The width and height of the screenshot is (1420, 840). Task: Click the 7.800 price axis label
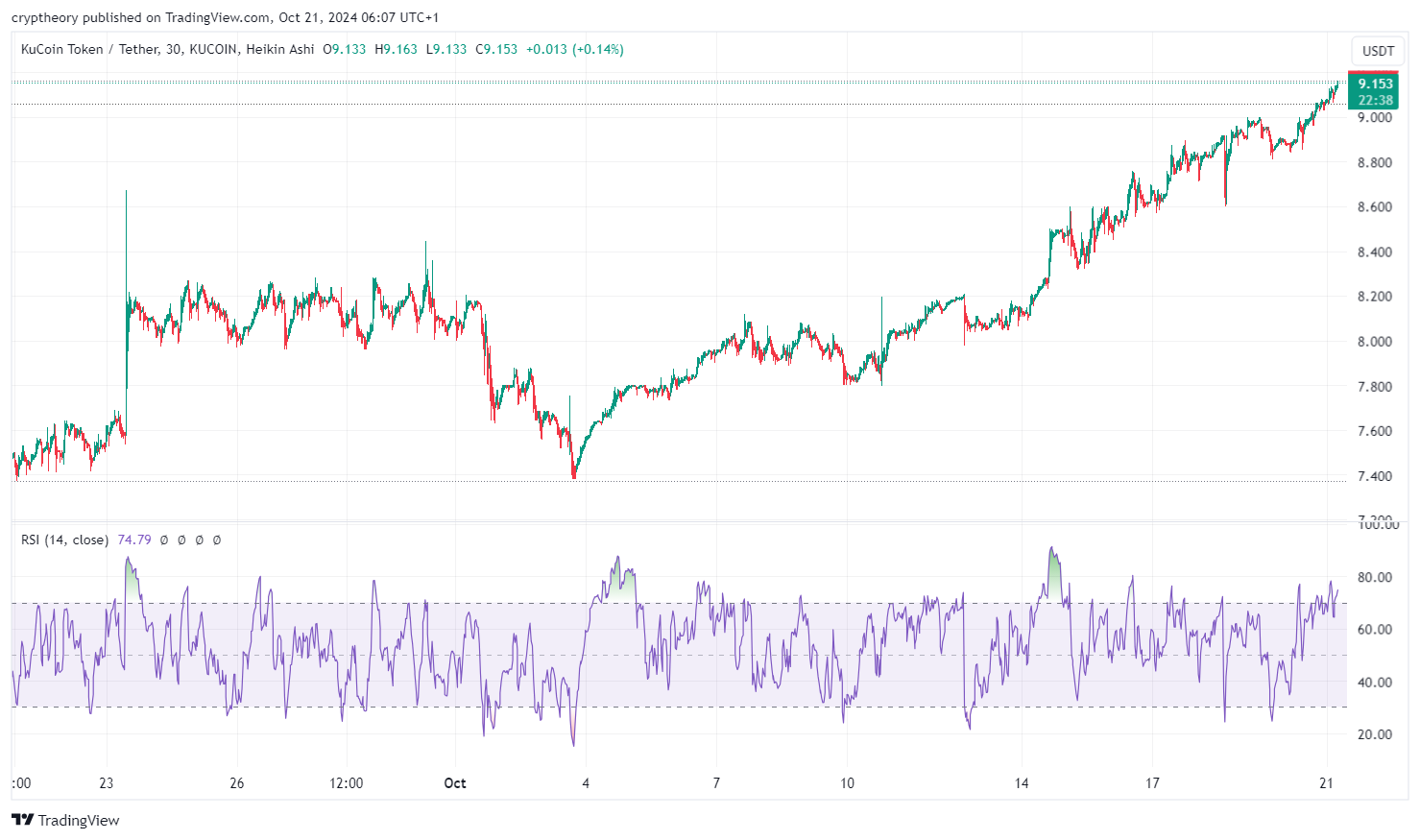point(1374,386)
